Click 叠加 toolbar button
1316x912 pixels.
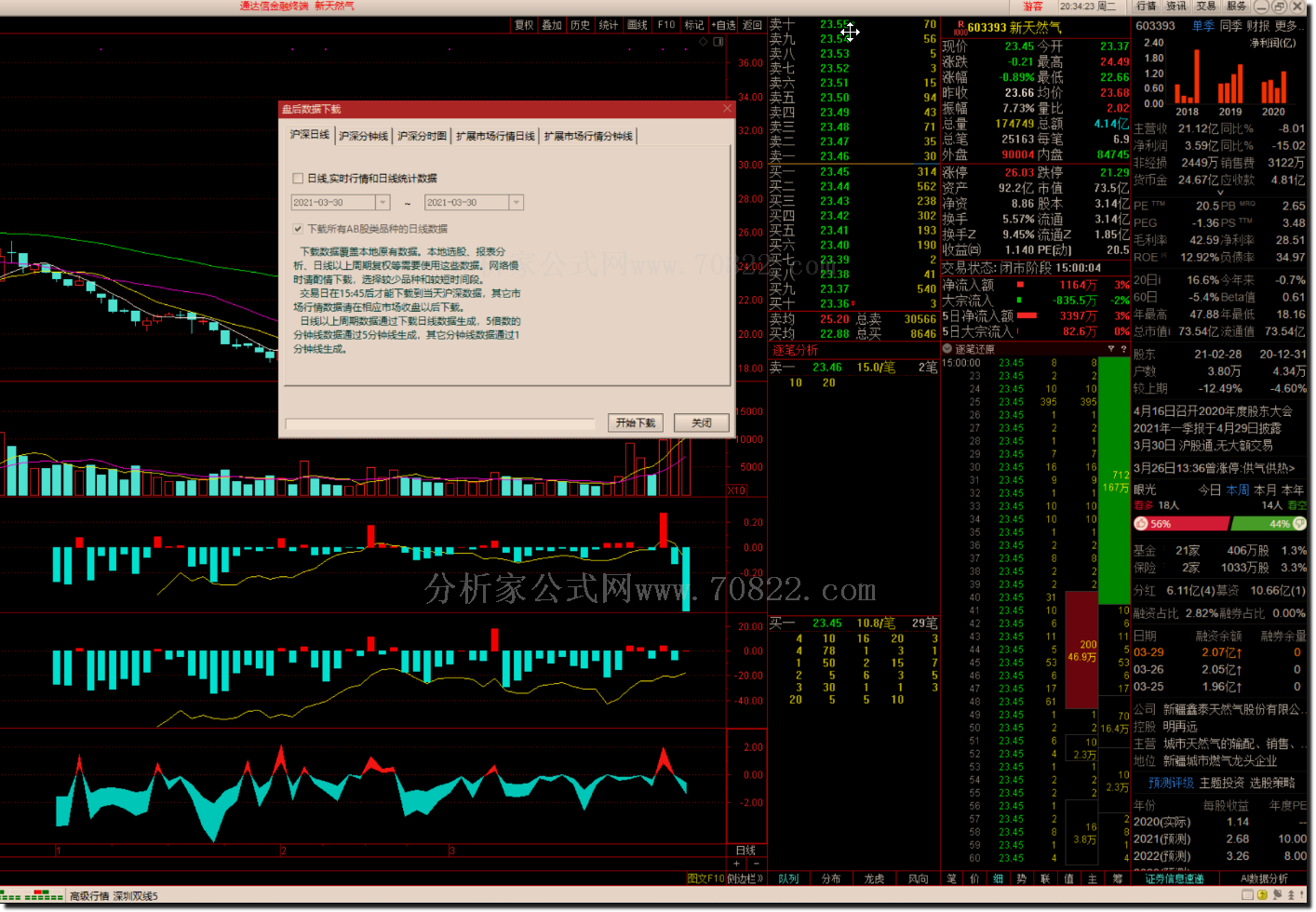(x=552, y=25)
